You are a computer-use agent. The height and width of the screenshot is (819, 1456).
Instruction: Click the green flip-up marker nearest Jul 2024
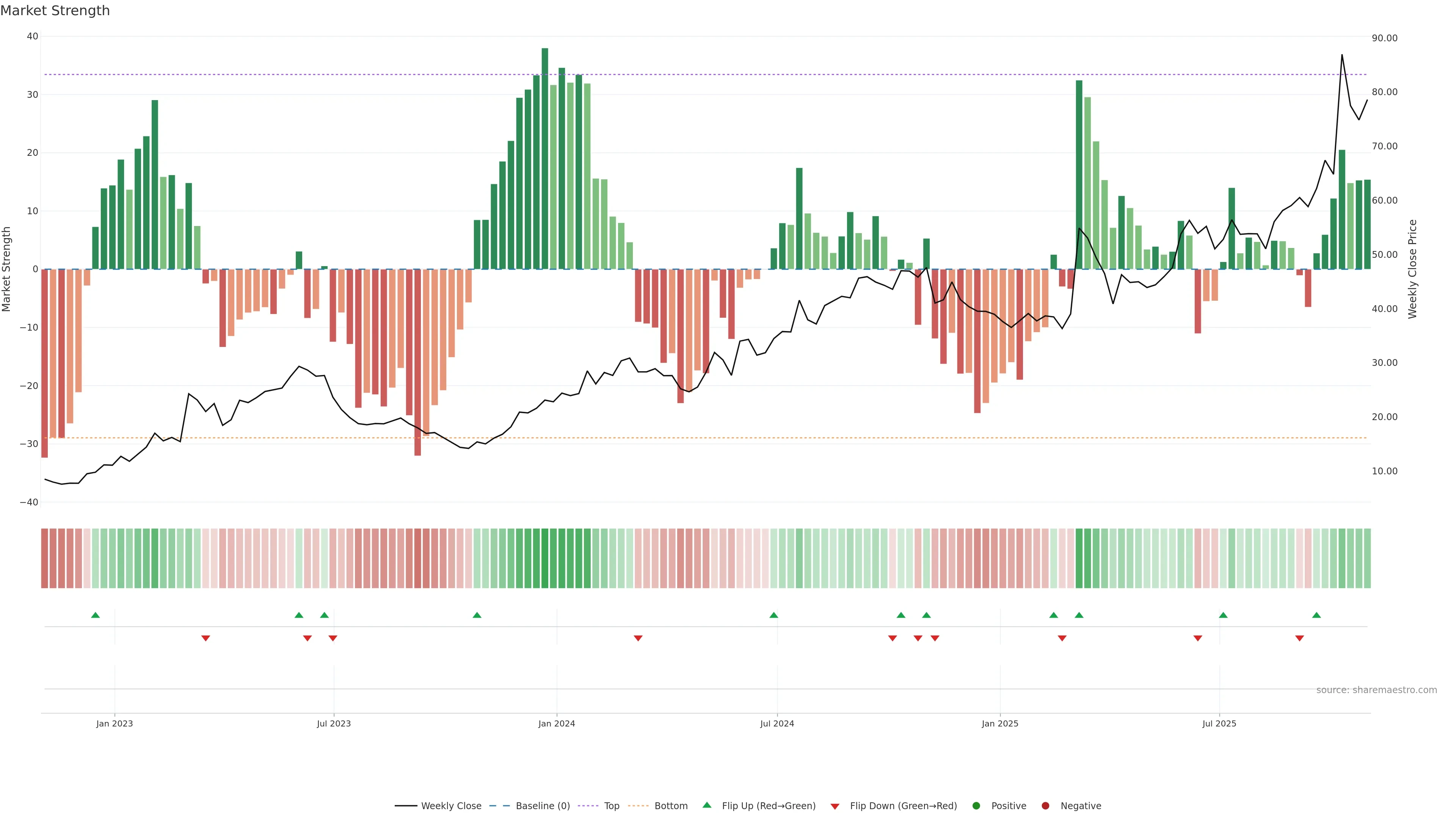point(774,615)
